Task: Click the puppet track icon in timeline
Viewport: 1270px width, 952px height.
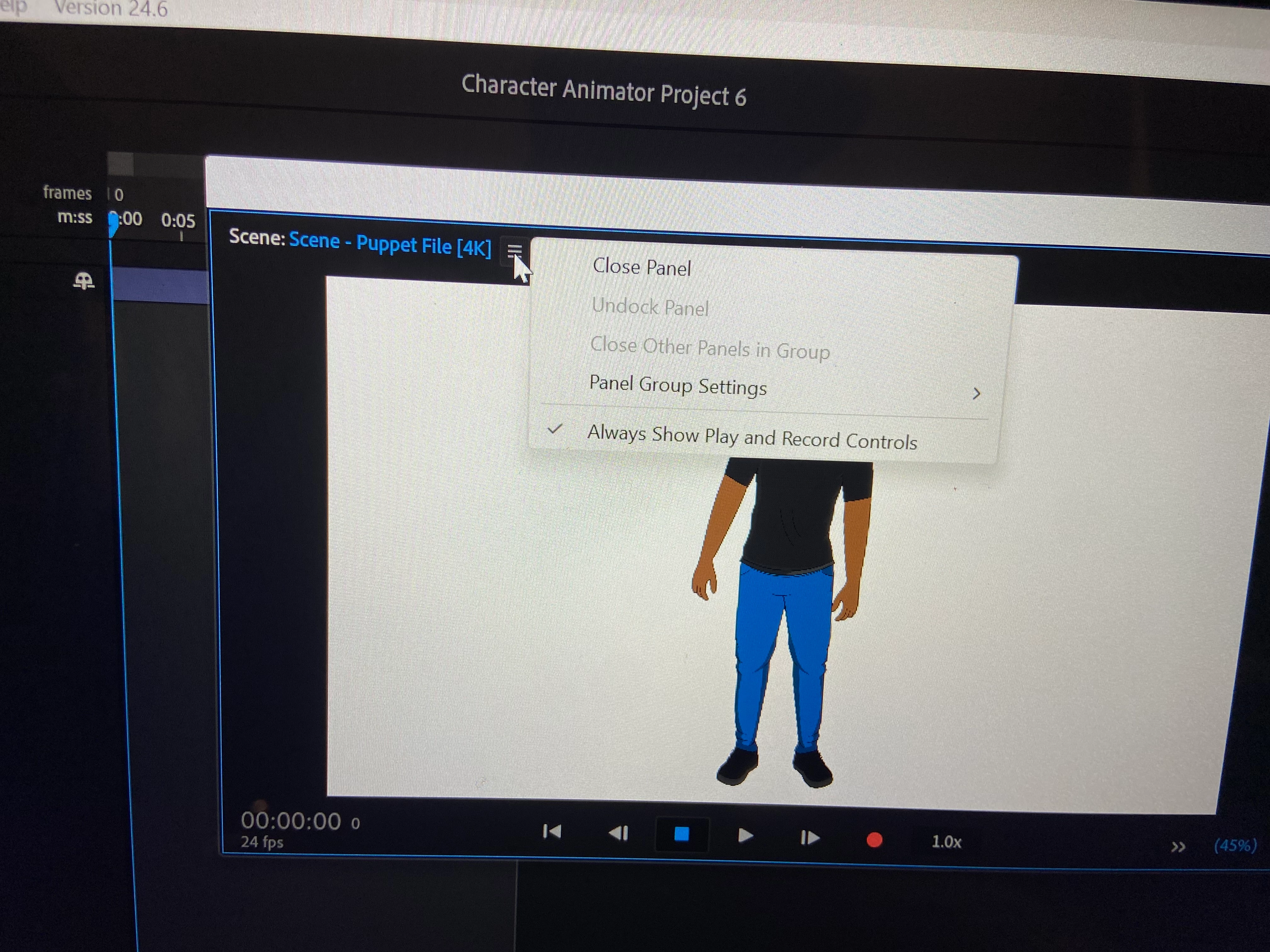Action: tap(84, 281)
